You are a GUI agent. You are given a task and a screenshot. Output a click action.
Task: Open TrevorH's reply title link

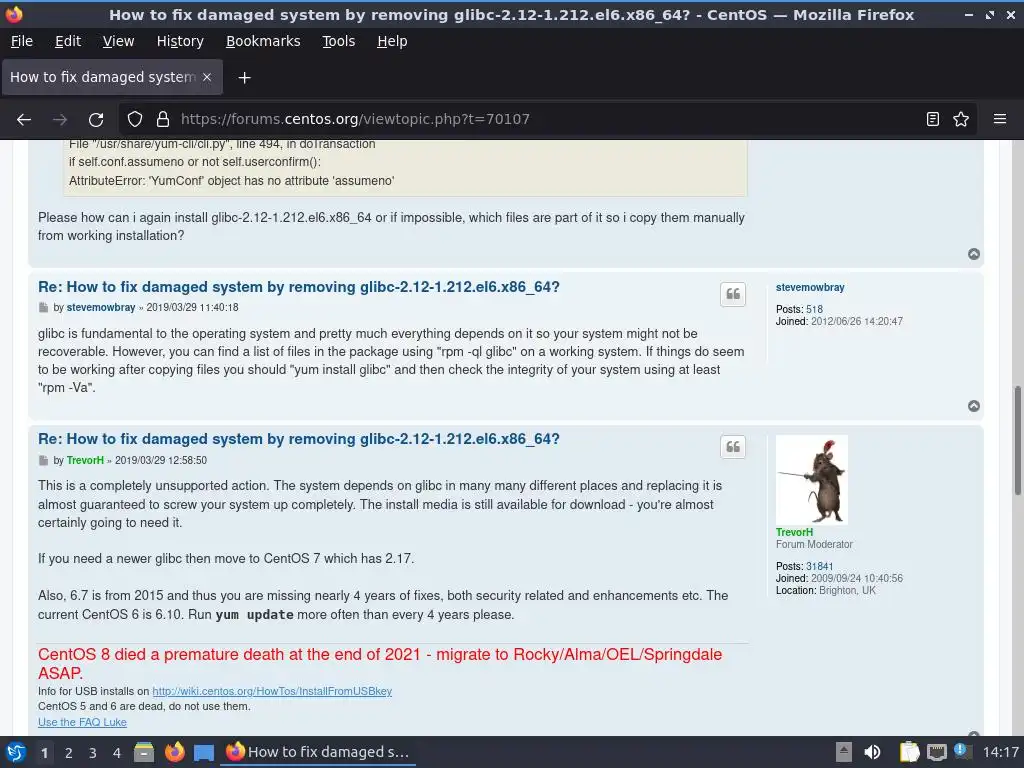tap(298, 440)
